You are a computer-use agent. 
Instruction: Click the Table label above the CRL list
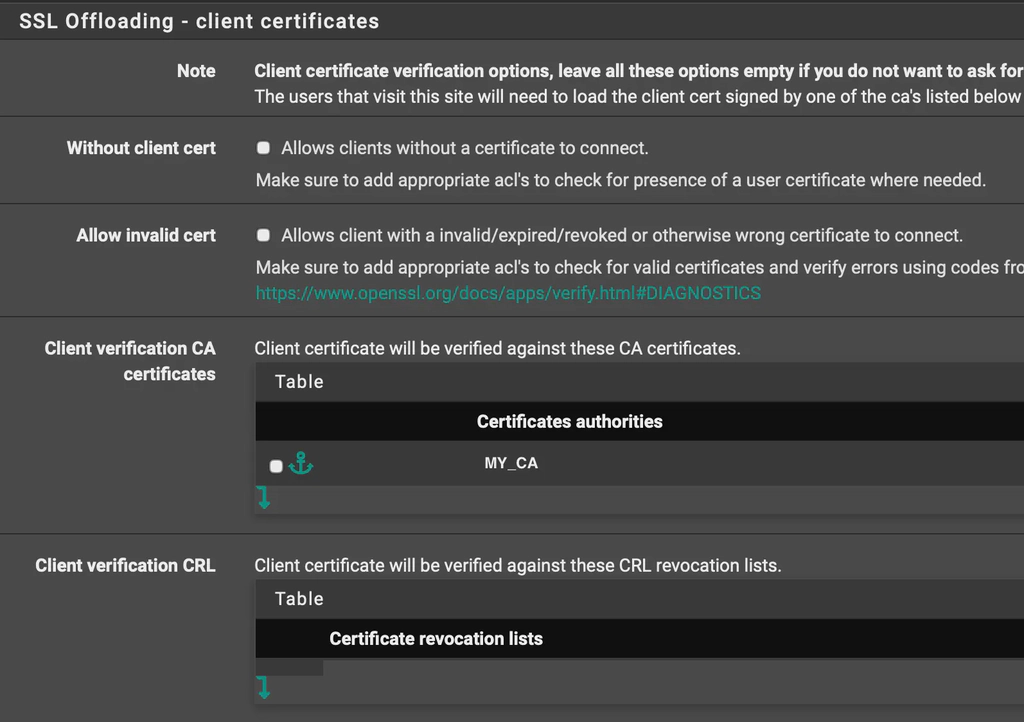(297, 599)
